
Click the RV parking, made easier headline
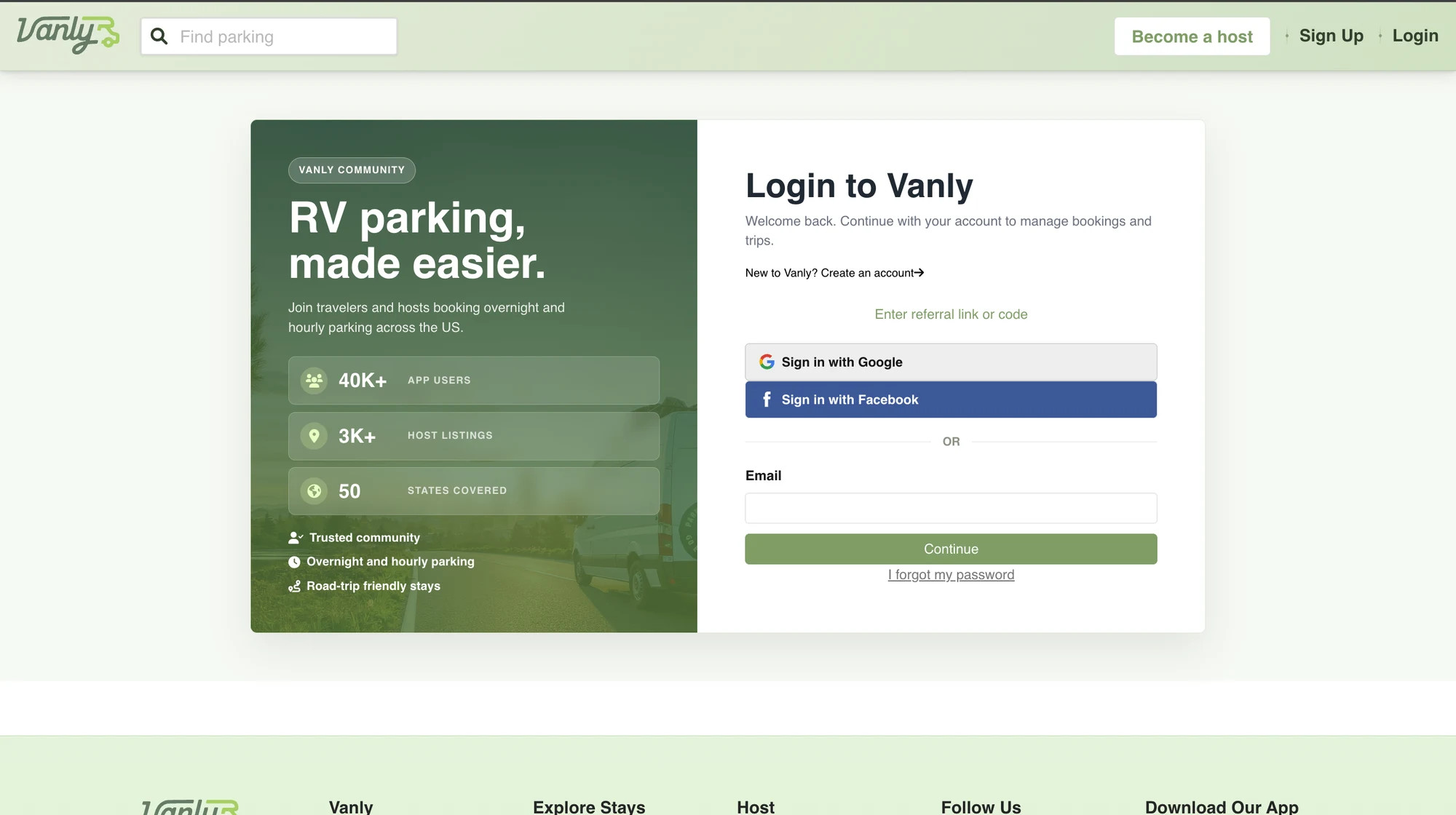[417, 240]
